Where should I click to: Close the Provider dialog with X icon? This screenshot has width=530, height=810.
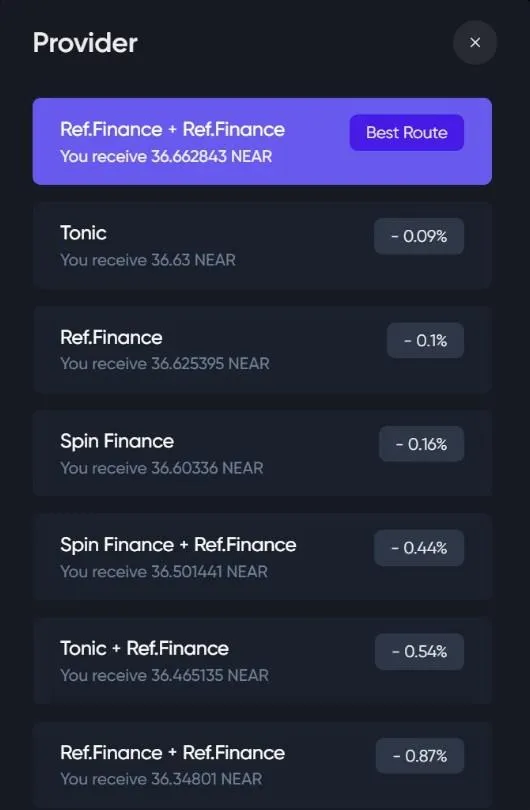click(475, 42)
